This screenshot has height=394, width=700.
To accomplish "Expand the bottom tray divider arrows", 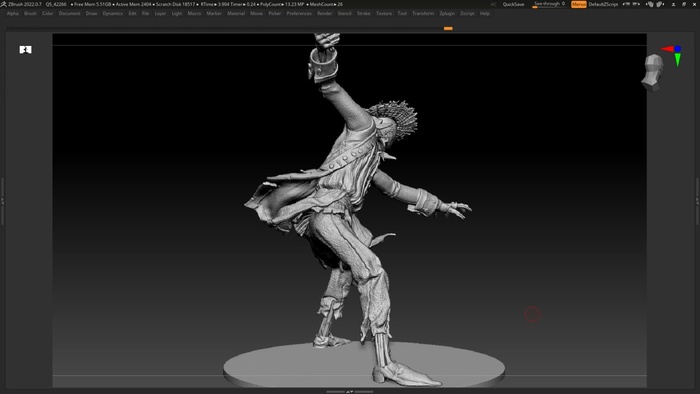I will click(350, 391).
